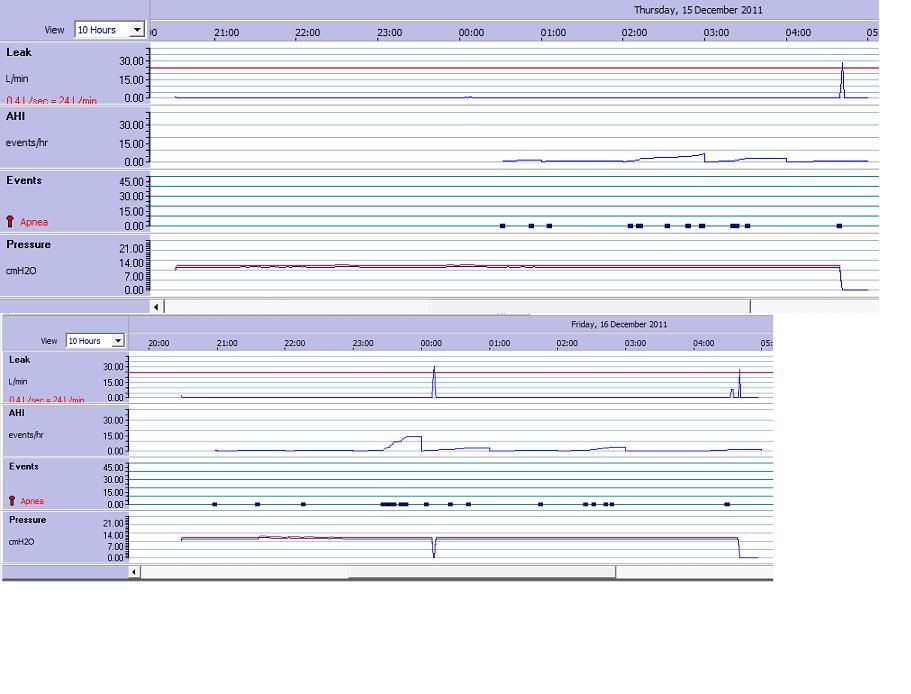The image size is (911, 694).
Task: Click the red Apnea icon in the upper Events panel
Action: (x=11, y=222)
